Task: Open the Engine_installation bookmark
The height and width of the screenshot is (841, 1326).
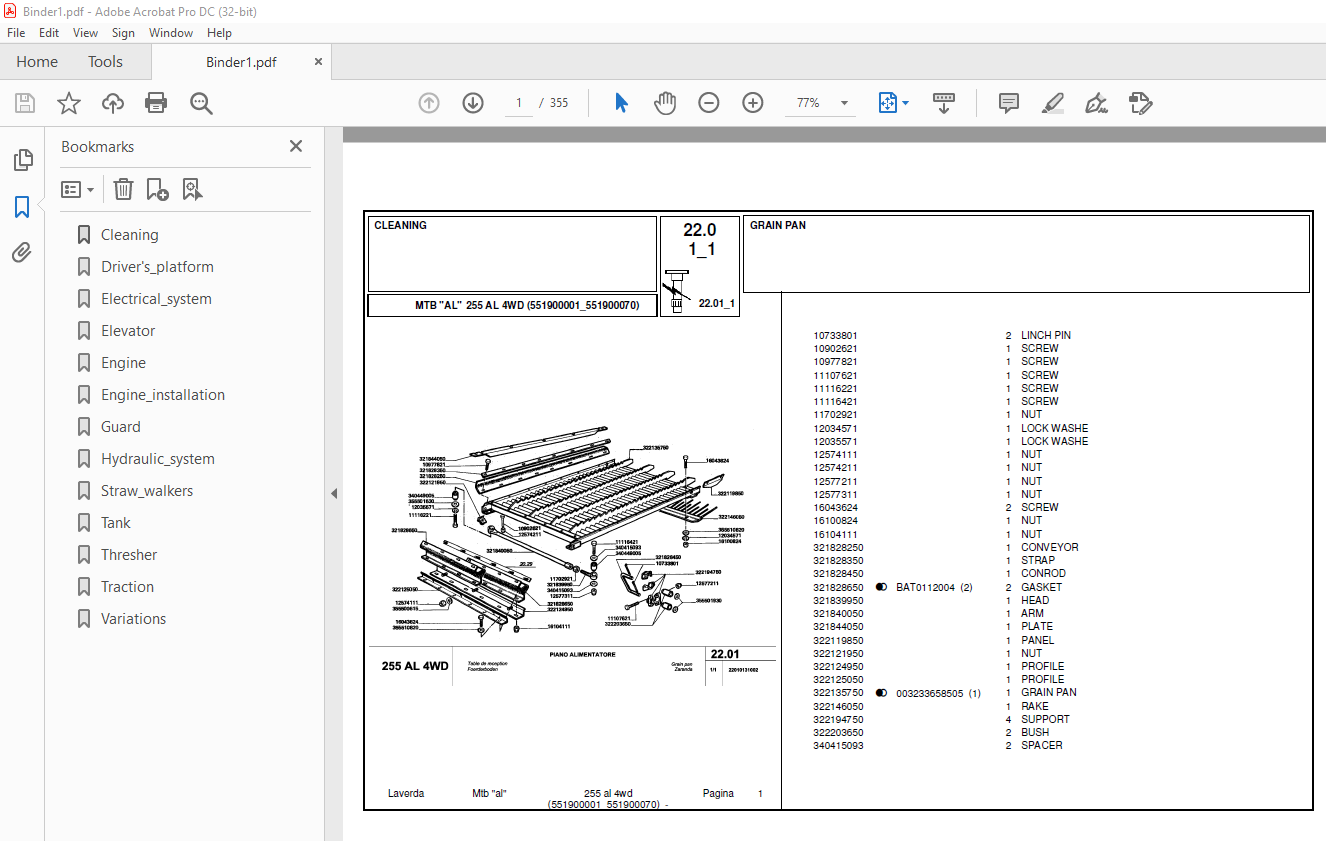Action: click(163, 395)
